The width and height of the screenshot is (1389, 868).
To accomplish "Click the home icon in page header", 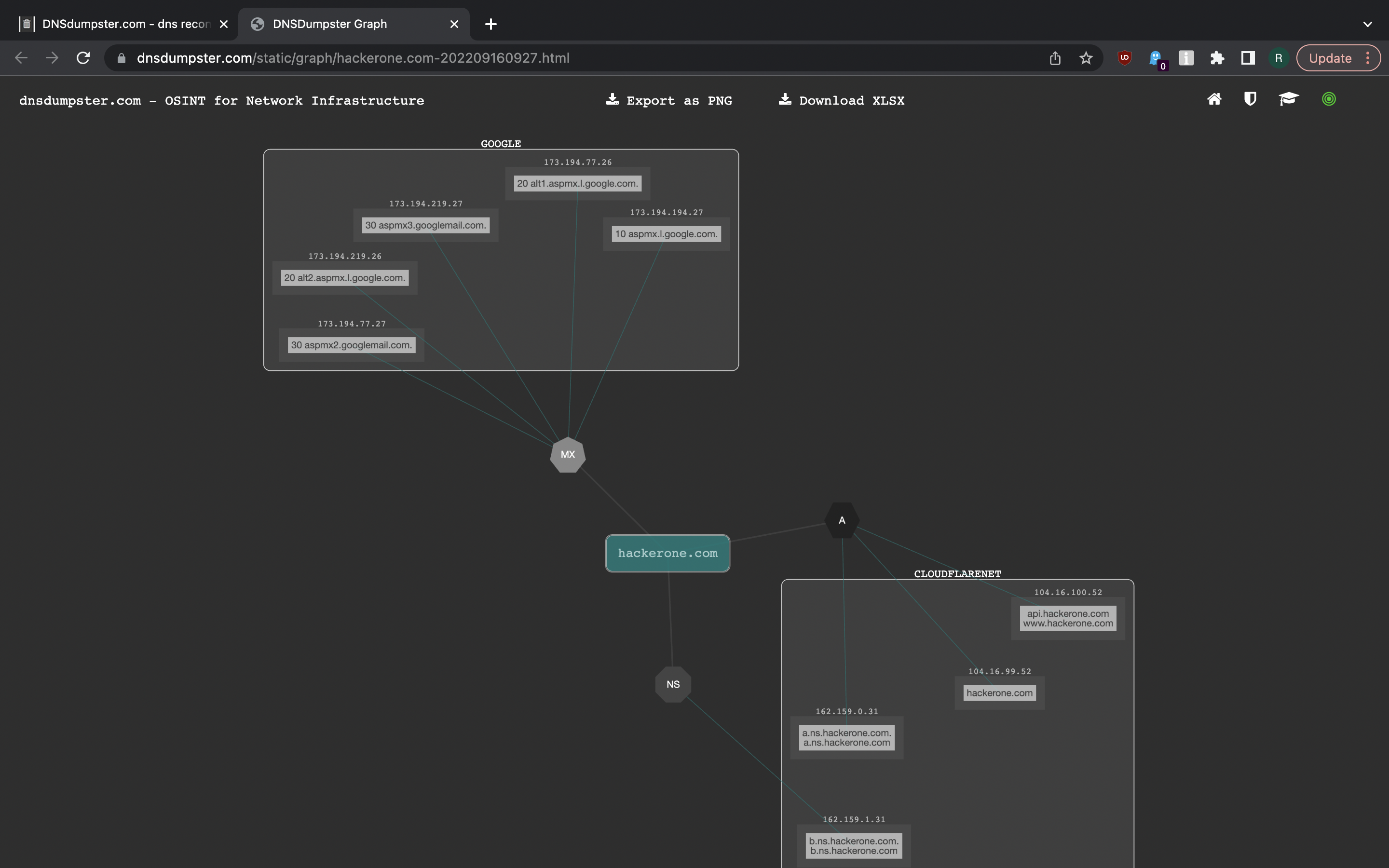I will 1214,99.
